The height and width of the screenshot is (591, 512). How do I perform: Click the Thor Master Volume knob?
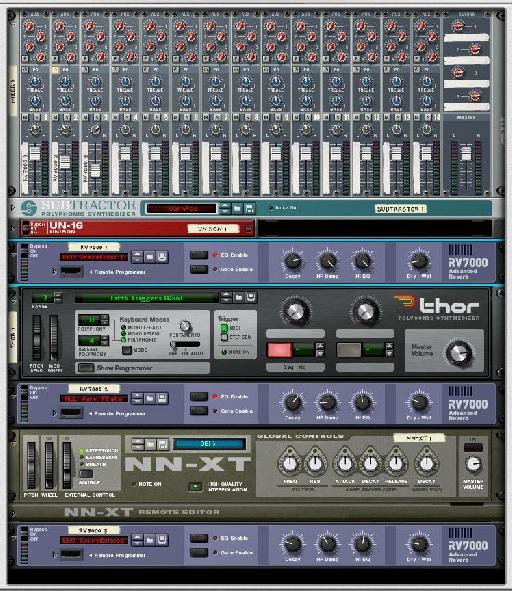click(458, 353)
